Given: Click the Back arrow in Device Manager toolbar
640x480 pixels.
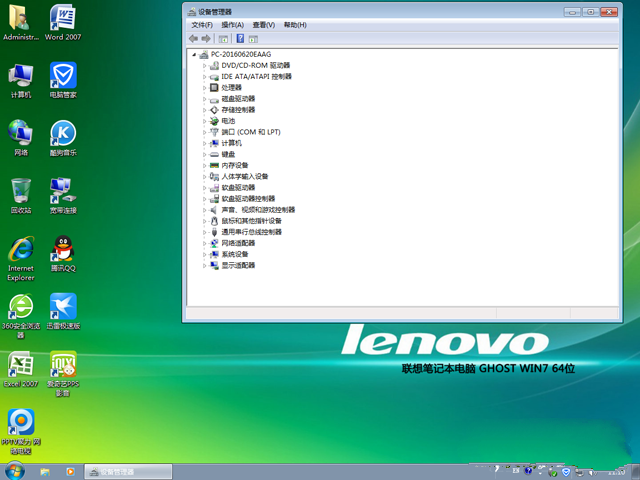Looking at the screenshot, I should point(193,39).
